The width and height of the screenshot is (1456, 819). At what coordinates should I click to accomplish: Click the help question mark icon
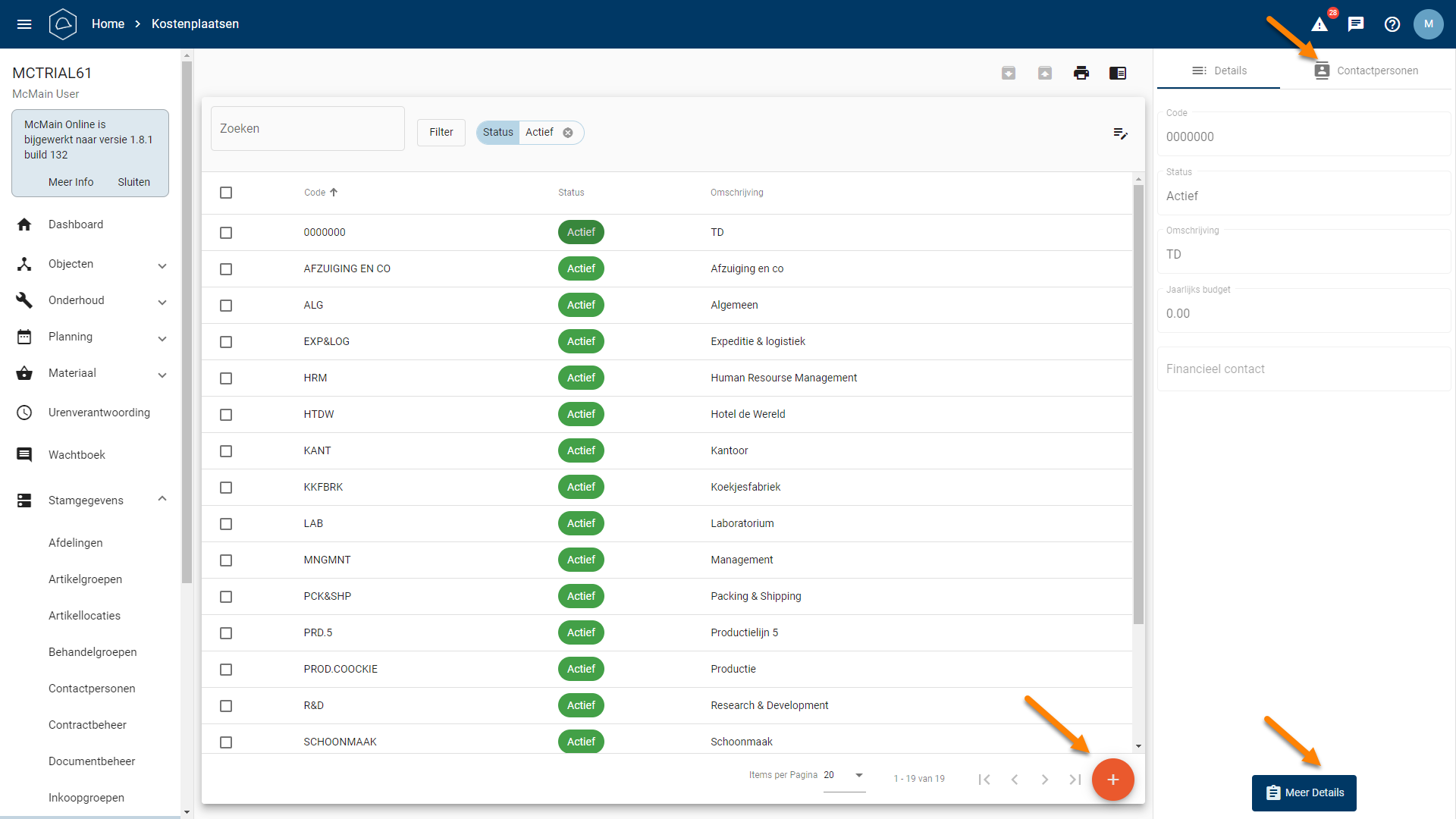click(1392, 24)
